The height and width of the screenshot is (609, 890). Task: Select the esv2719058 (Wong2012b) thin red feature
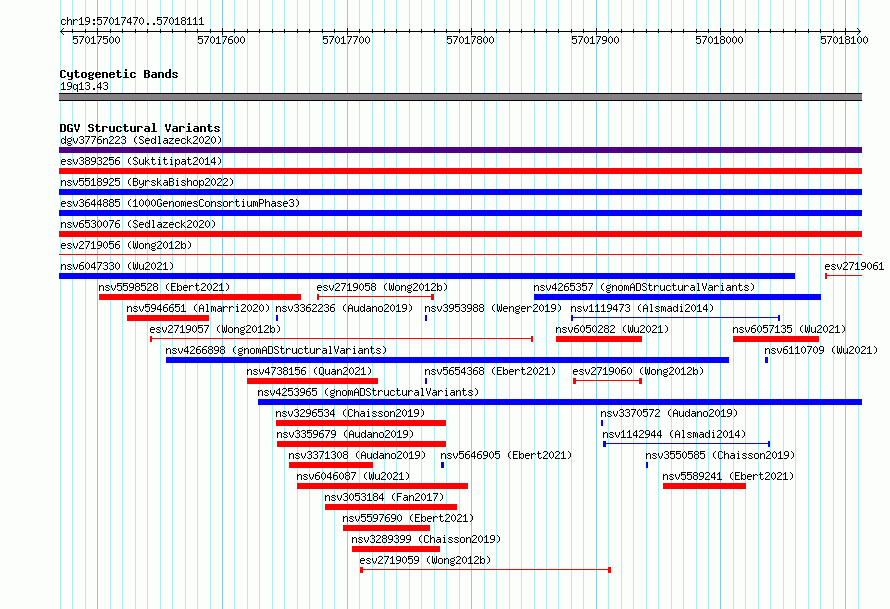(376, 297)
